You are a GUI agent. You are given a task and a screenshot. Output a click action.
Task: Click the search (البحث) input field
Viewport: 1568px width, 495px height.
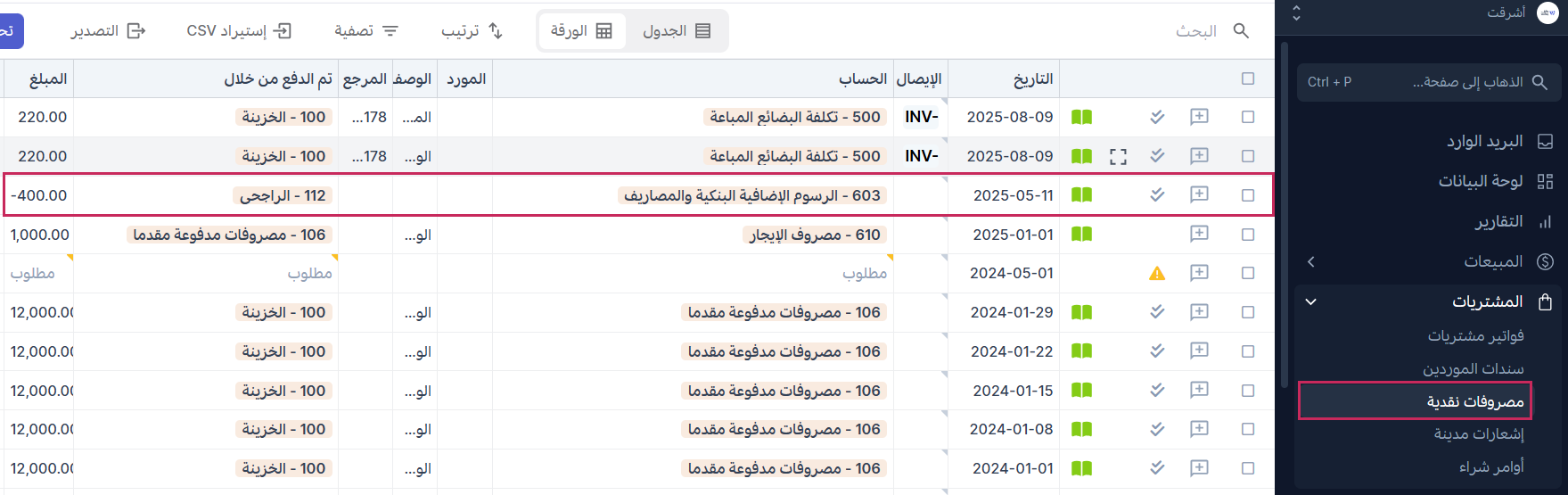1194,31
